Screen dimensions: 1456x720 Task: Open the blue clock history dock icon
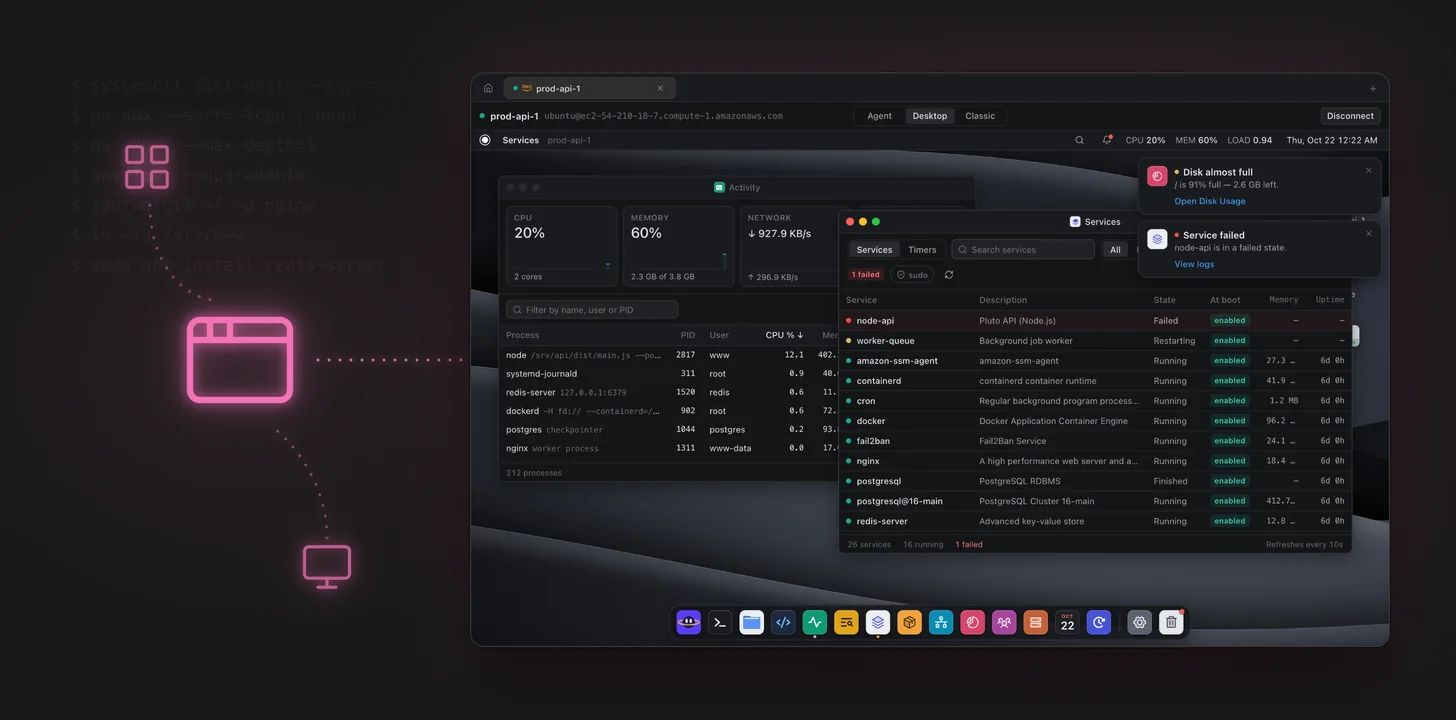(1099, 622)
